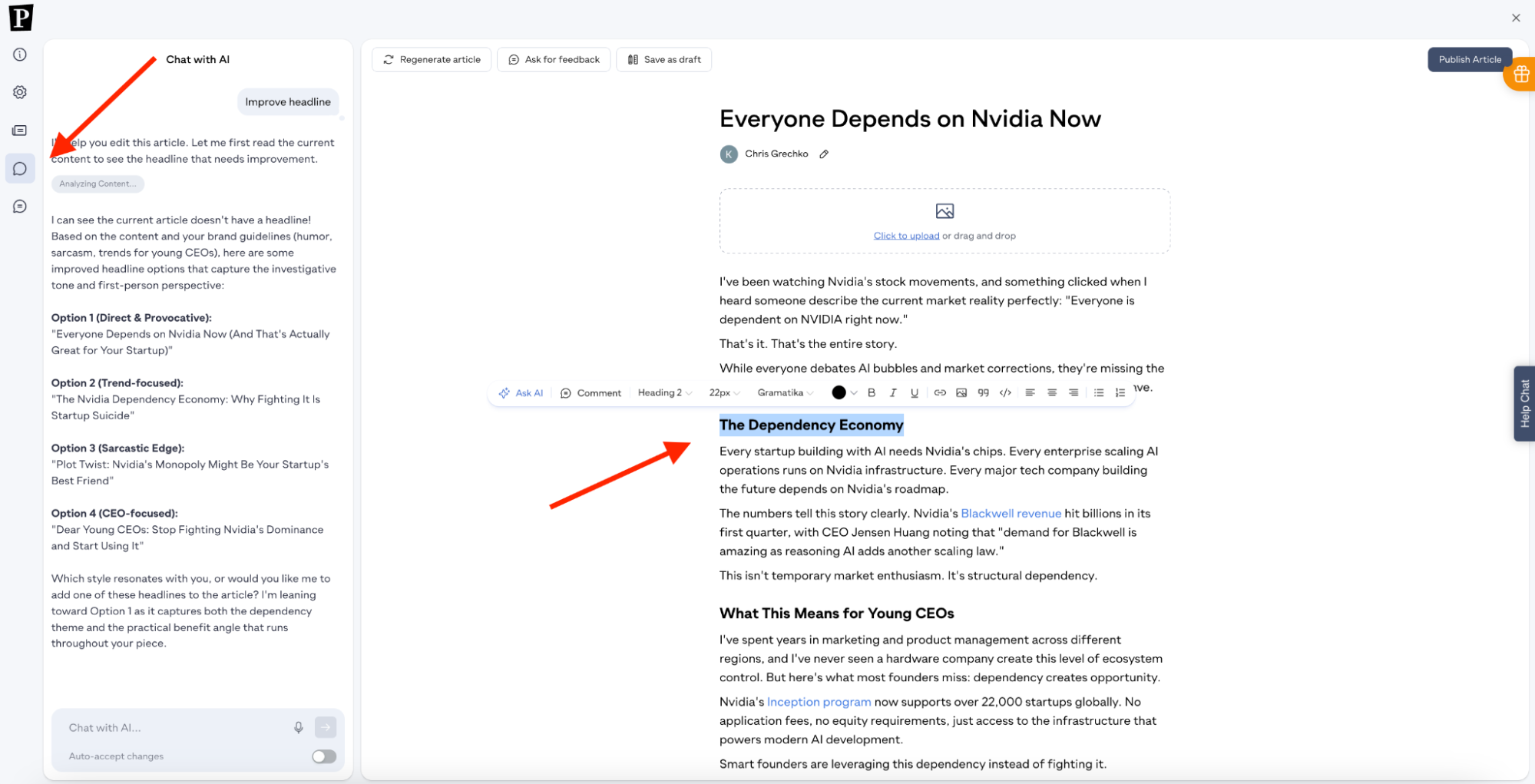Click the 'Analyzing Content...' status chip
The width and height of the screenshot is (1535, 784).
tap(98, 184)
